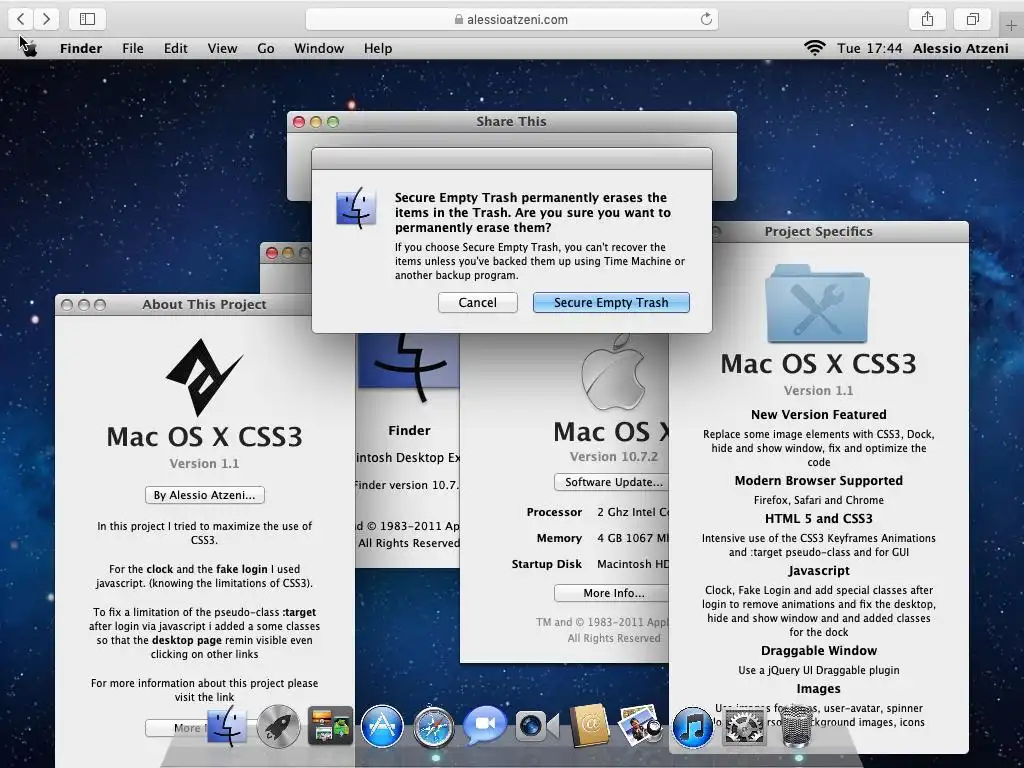Click 'New Version Featured' heading
Image resolution: width=1024 pixels, height=768 pixels.
[x=818, y=415]
